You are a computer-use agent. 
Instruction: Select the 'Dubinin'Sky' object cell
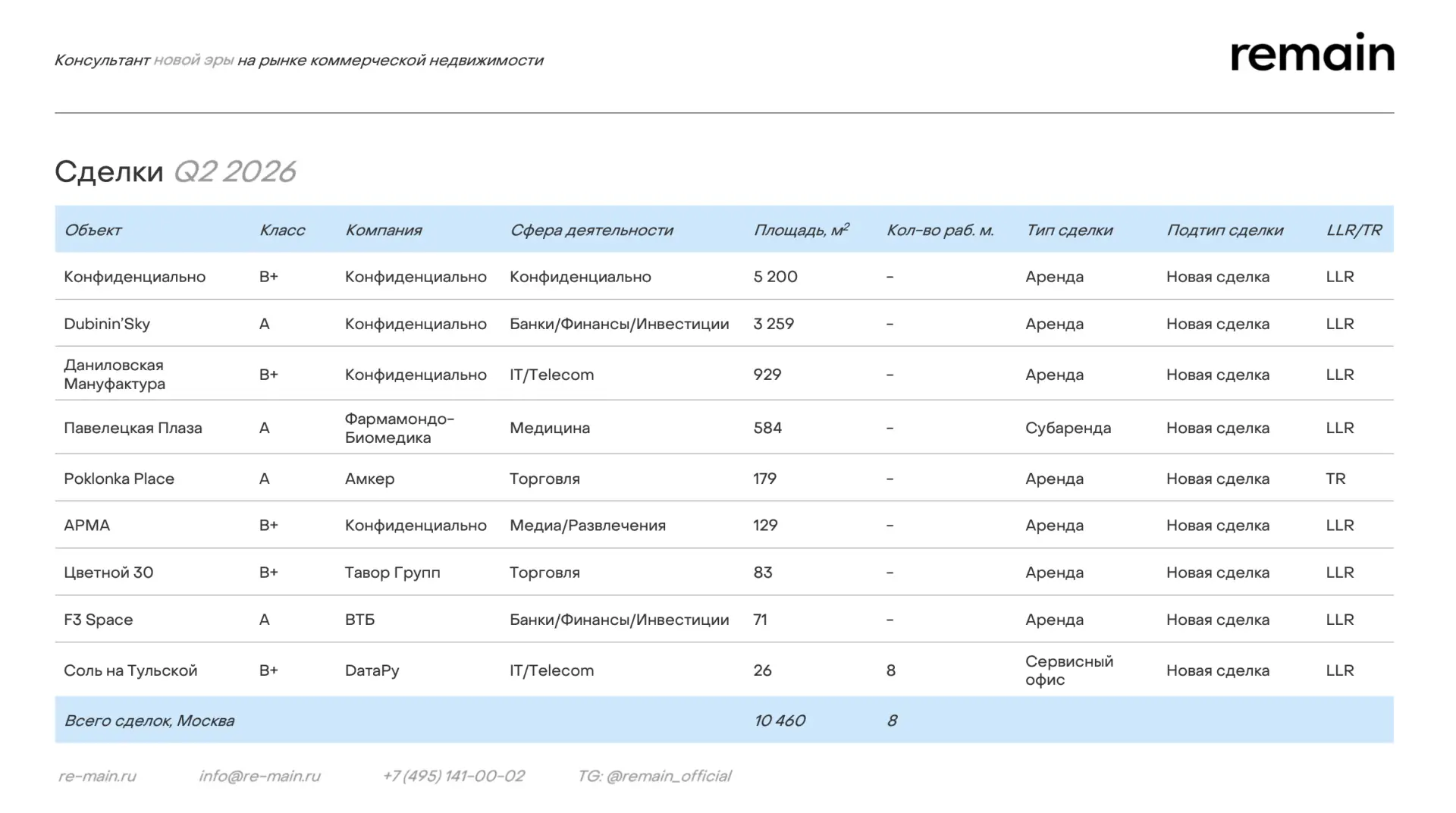[x=107, y=324]
